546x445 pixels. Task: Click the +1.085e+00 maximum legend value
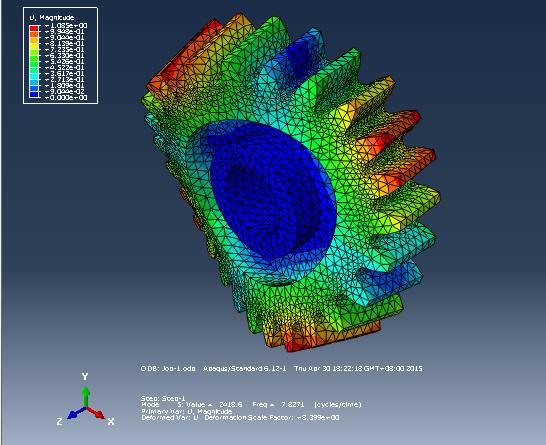coord(65,25)
